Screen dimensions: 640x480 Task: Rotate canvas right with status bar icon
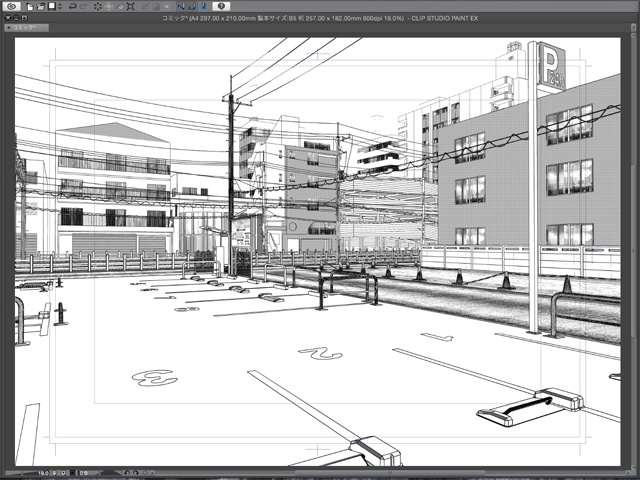pyautogui.click(x=136, y=473)
